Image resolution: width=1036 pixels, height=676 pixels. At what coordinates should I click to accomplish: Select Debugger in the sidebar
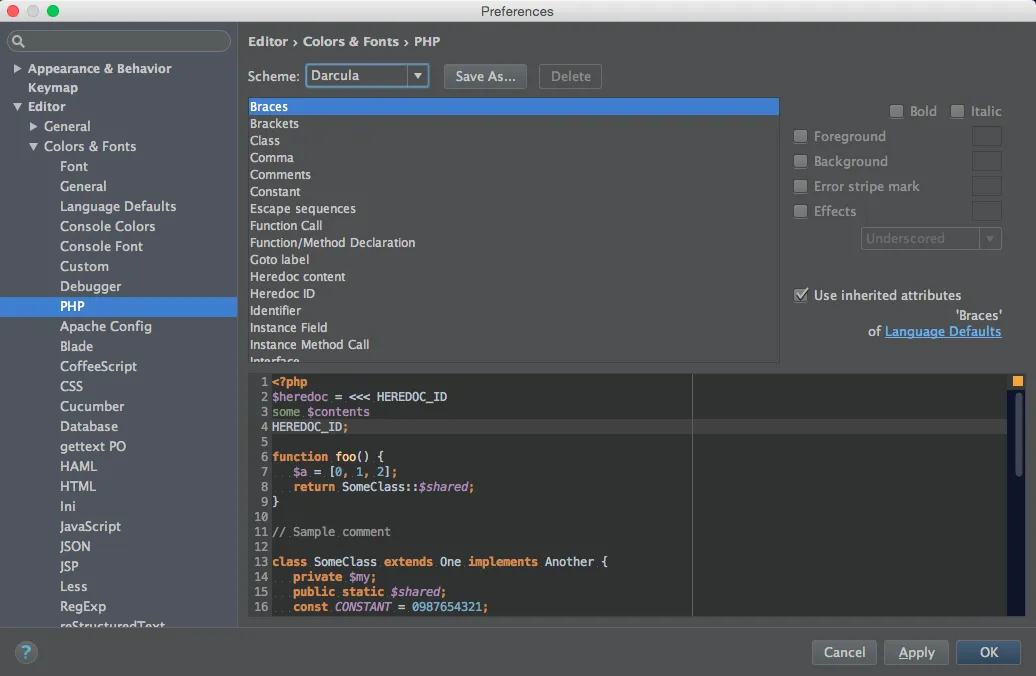pos(90,286)
